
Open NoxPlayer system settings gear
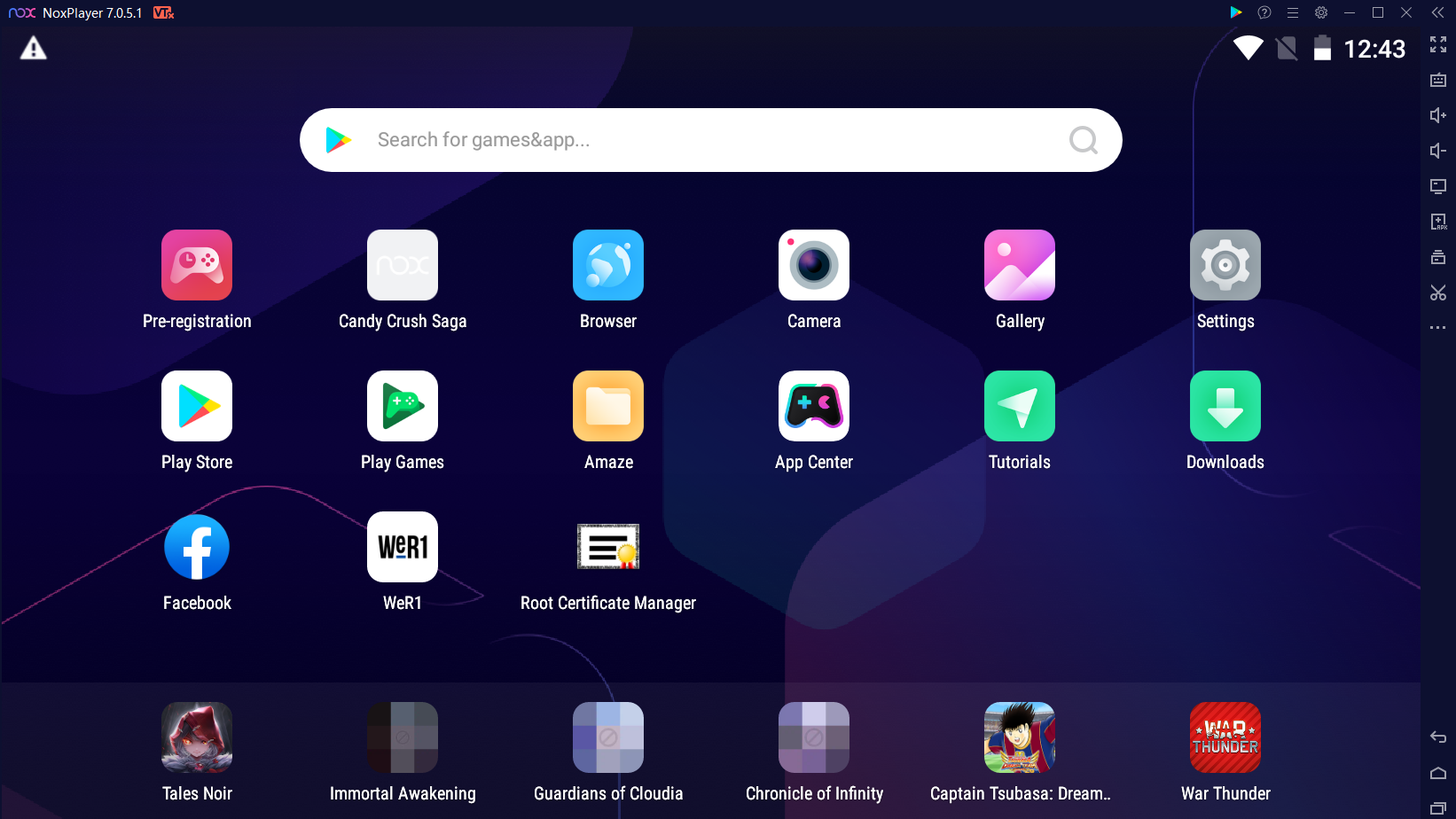point(1321,12)
